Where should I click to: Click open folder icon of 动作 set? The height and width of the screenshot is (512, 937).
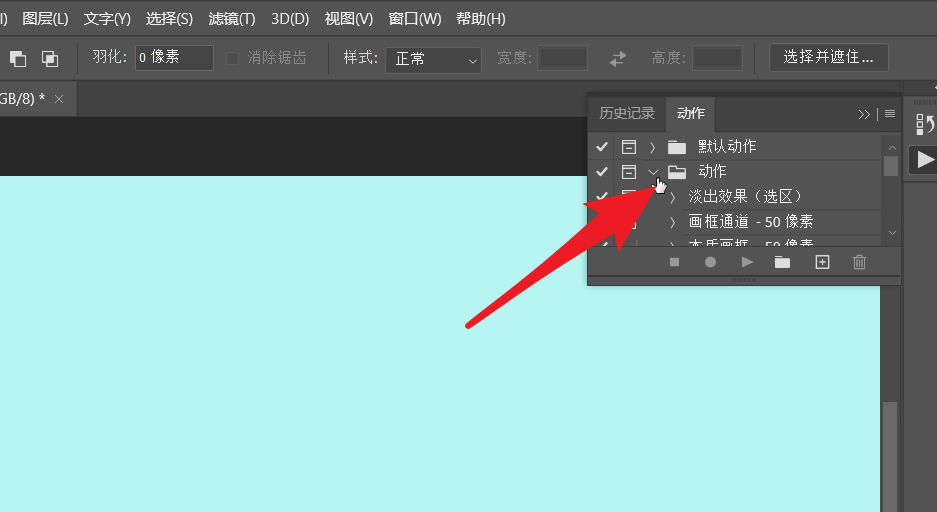pyautogui.click(x=676, y=172)
